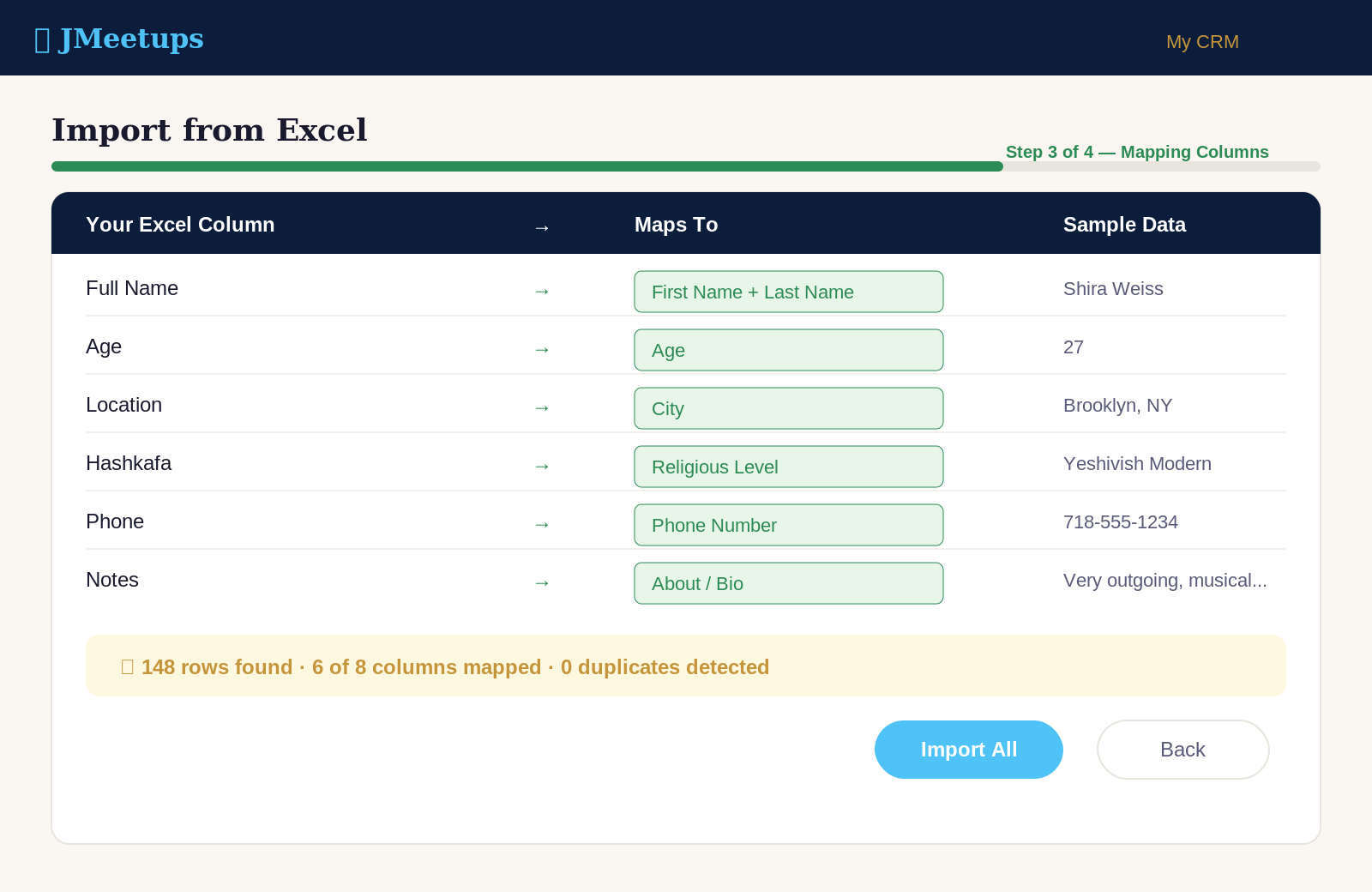
Task: Open My CRM from the top bar
Action: [1201, 42]
